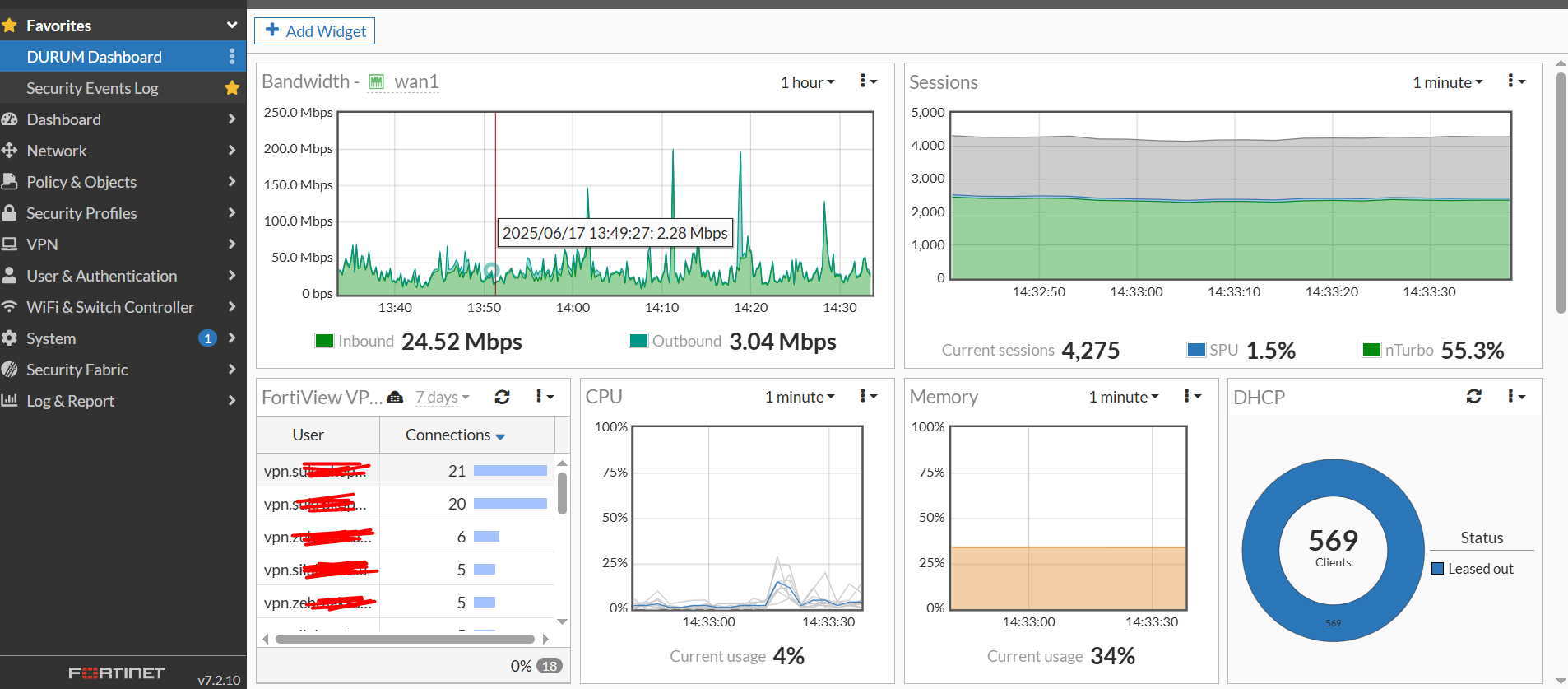Refresh the FortiView VPN widget
The image size is (1568, 689).
tap(502, 397)
